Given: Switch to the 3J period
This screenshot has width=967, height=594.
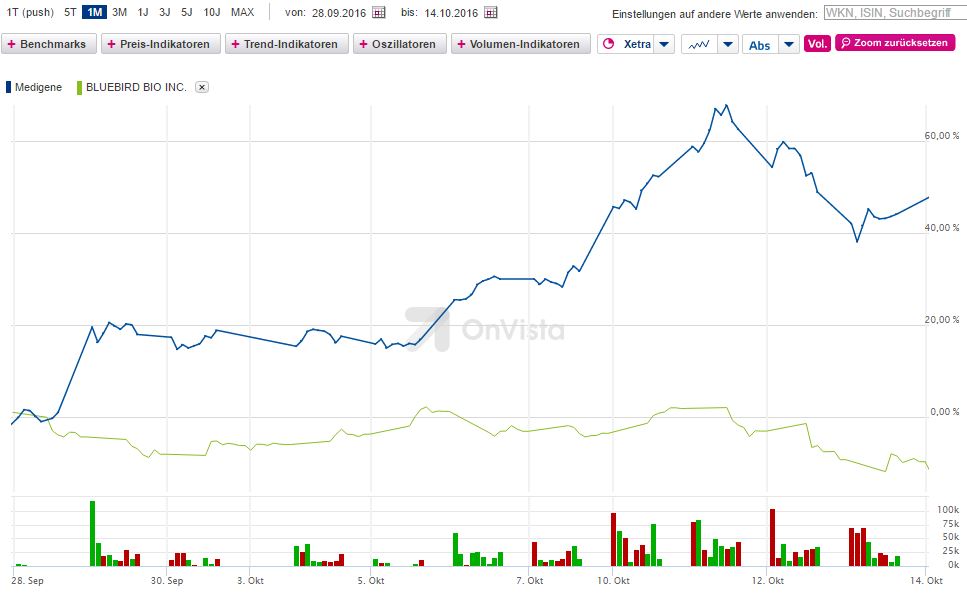Looking at the screenshot, I should coord(163,12).
